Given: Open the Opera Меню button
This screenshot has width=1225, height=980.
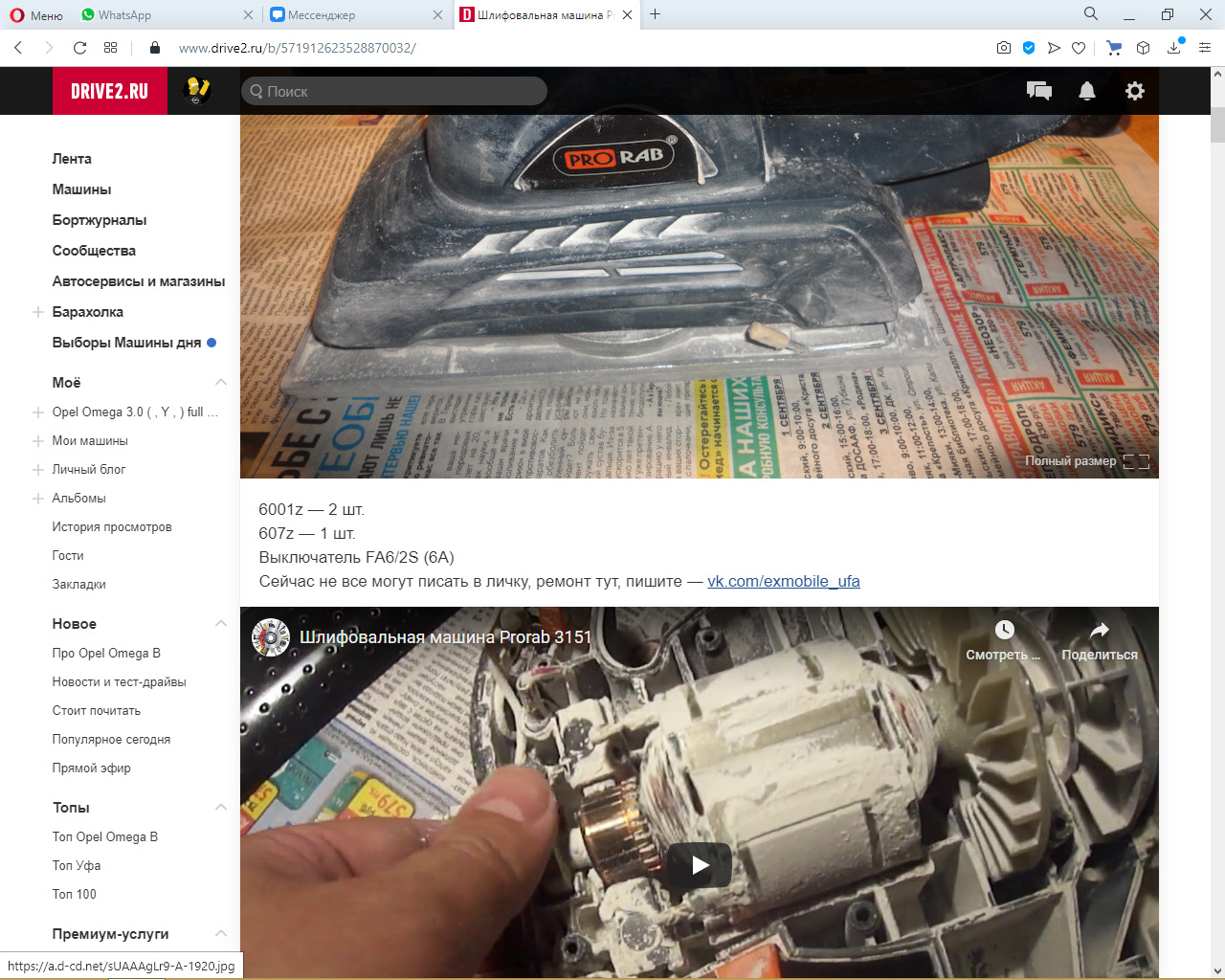Looking at the screenshot, I should (x=36, y=14).
